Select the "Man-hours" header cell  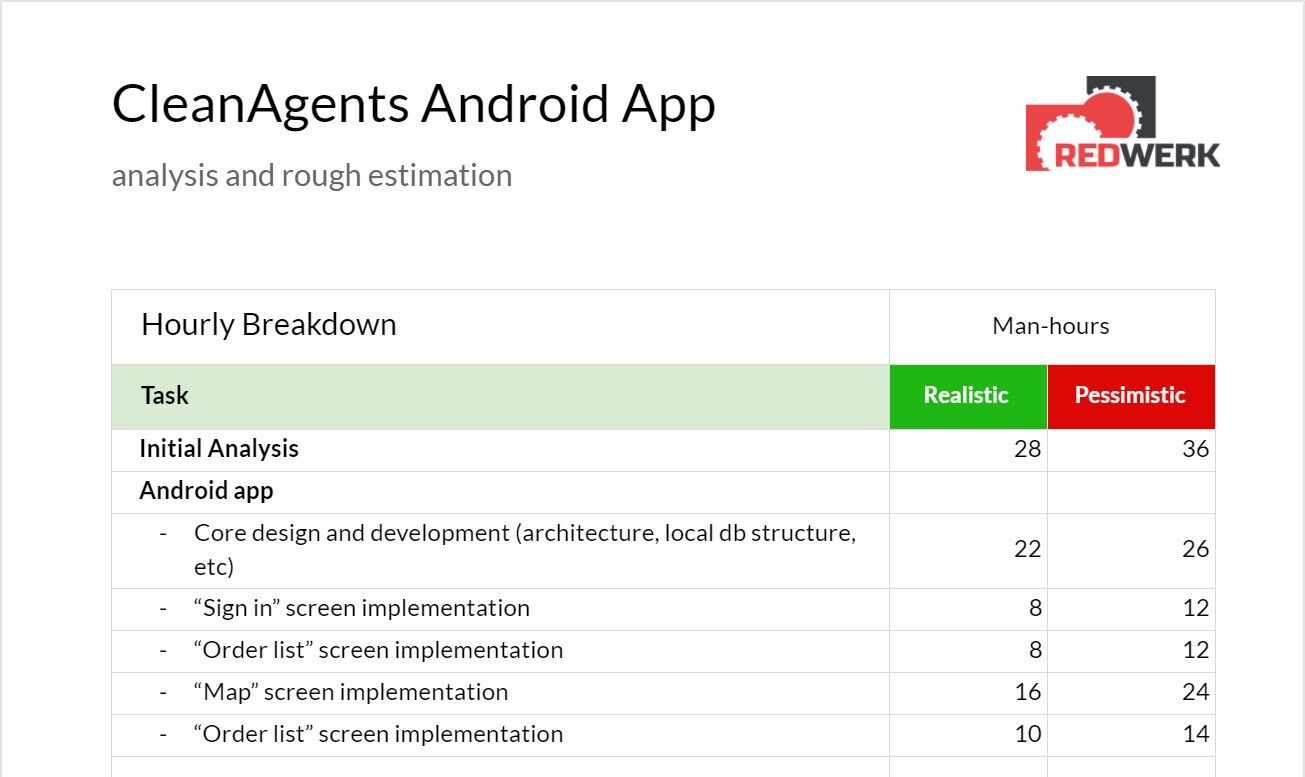pyautogui.click(x=1050, y=326)
